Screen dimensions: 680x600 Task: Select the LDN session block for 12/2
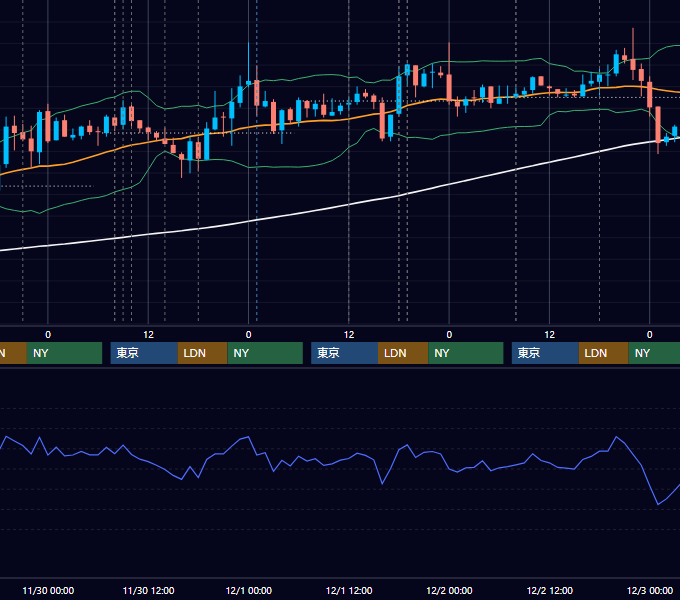(604, 353)
